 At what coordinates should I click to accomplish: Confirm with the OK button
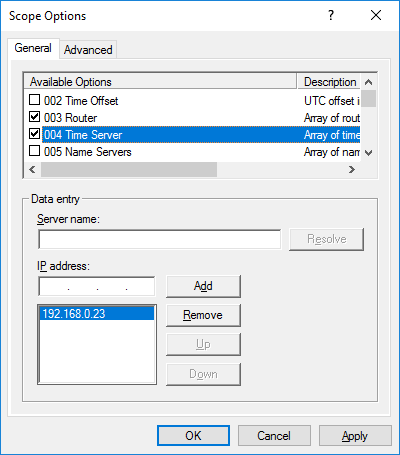pyautogui.click(x=193, y=436)
